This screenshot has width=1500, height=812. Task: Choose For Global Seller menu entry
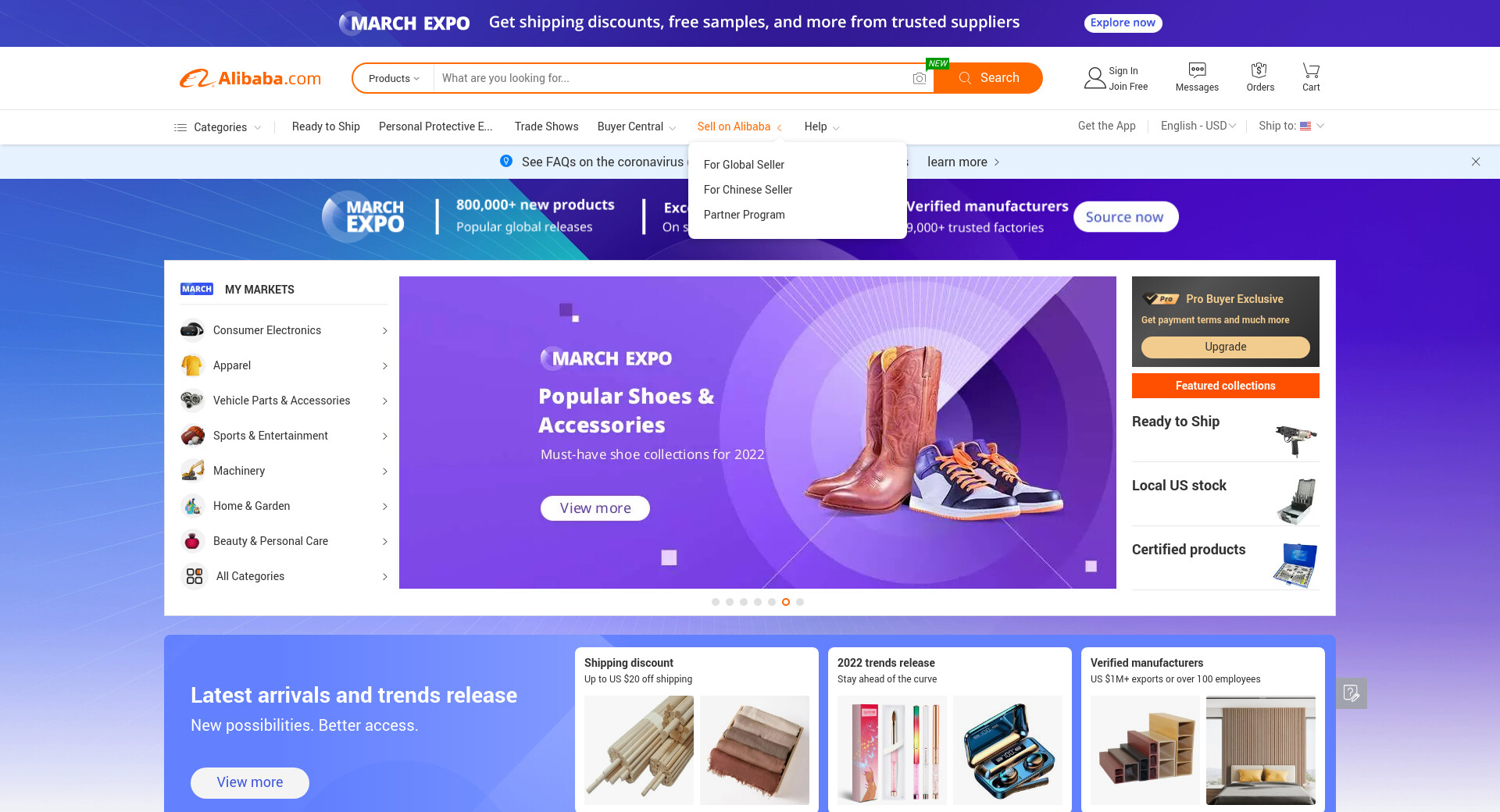click(744, 165)
